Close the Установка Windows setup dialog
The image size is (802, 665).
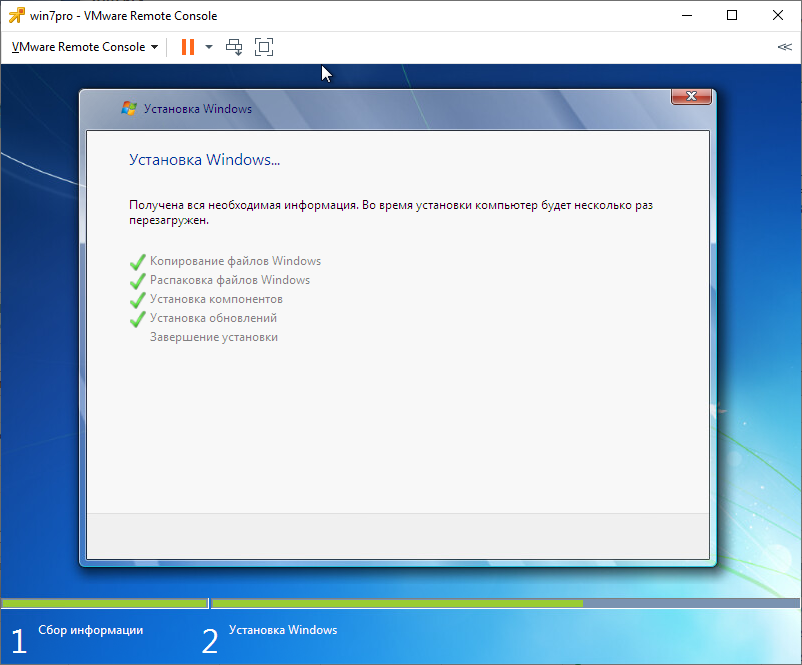tap(691, 96)
